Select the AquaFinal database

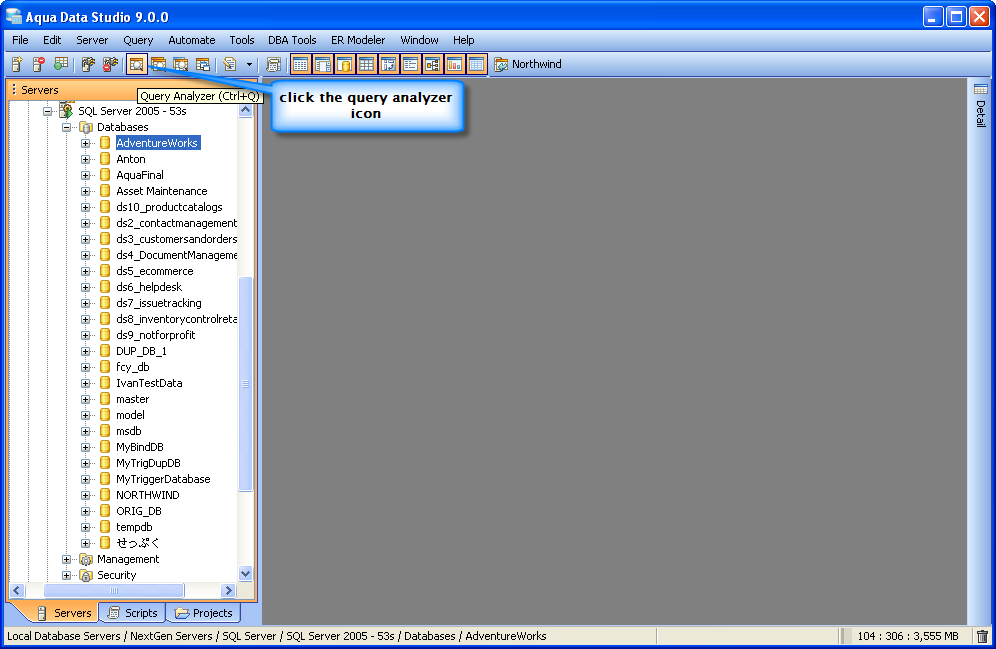point(140,175)
